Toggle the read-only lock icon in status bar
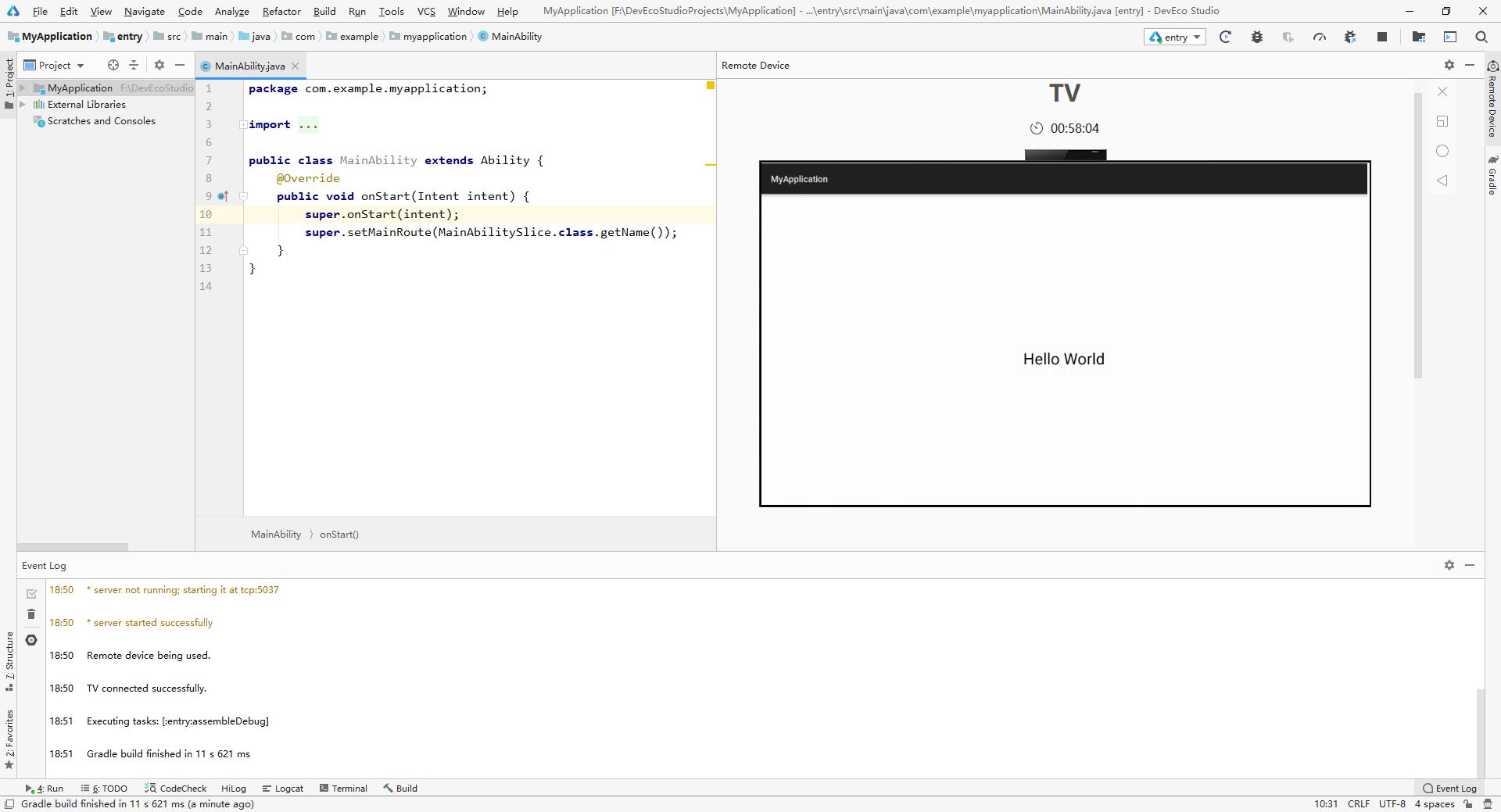Image resolution: width=1501 pixels, height=812 pixels. click(1468, 804)
